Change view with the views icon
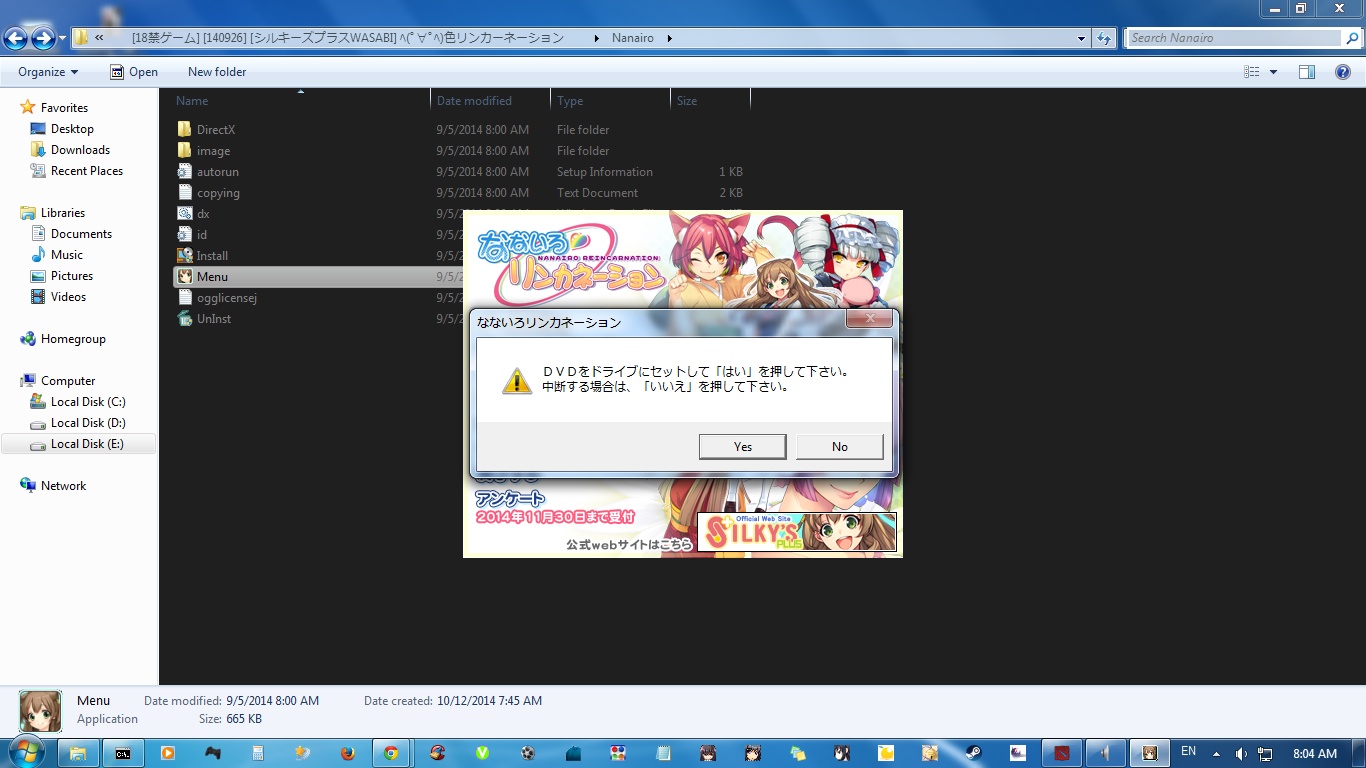 [x=1251, y=72]
